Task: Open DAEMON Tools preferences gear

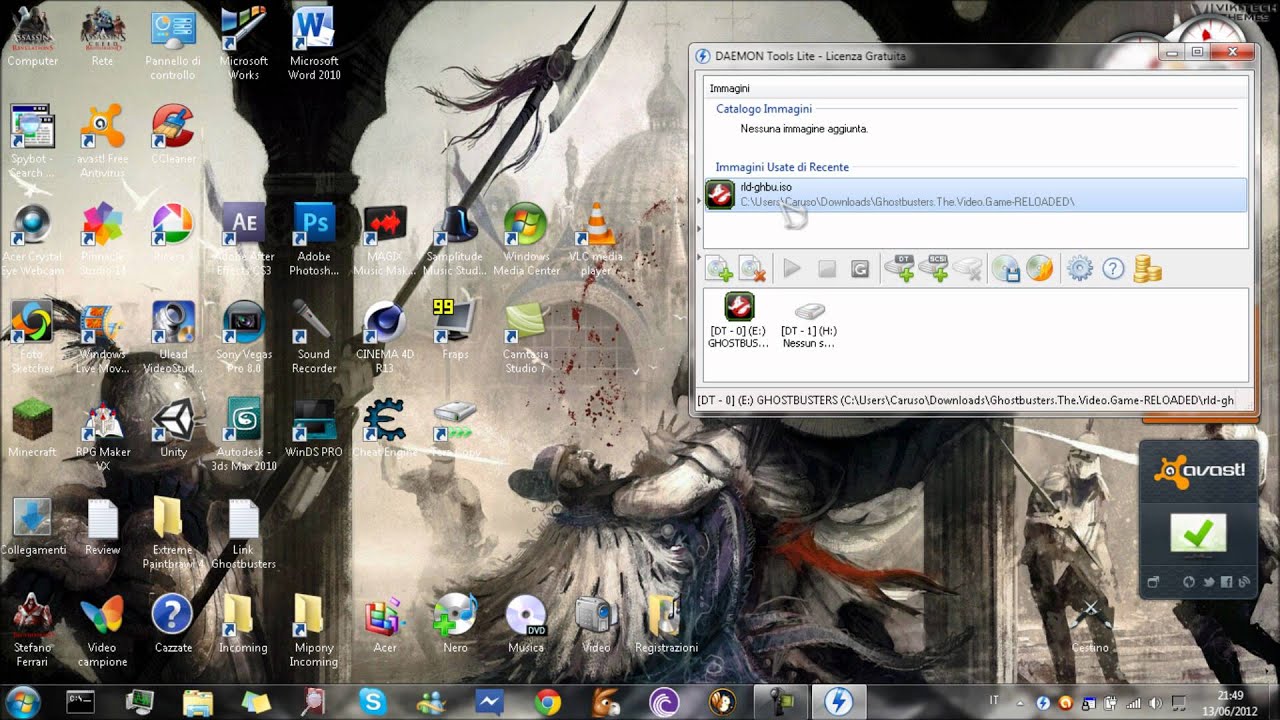Action: tap(1079, 269)
